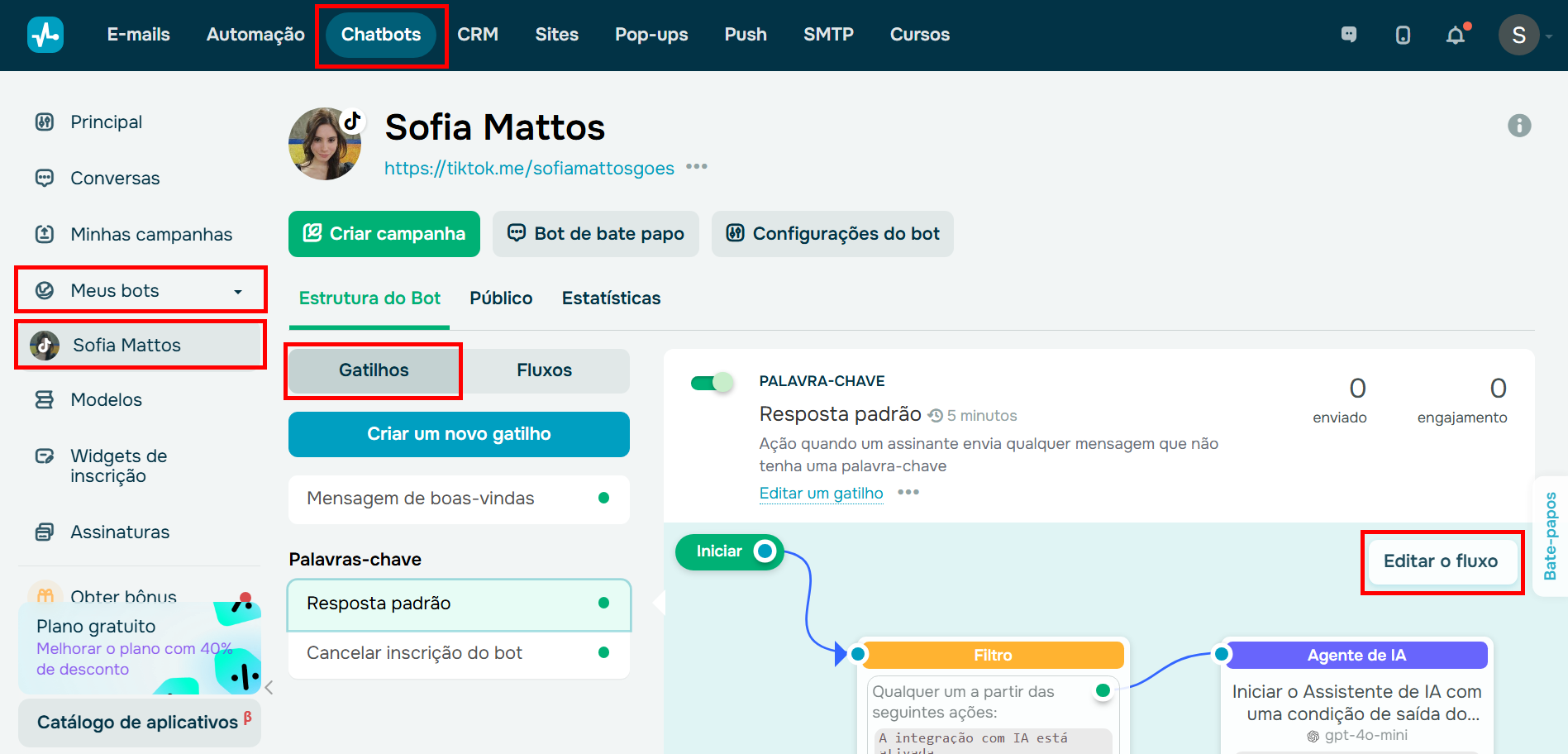This screenshot has width=1568, height=754.
Task: Collapse the sidebar with the chevron arrow
Action: [269, 687]
